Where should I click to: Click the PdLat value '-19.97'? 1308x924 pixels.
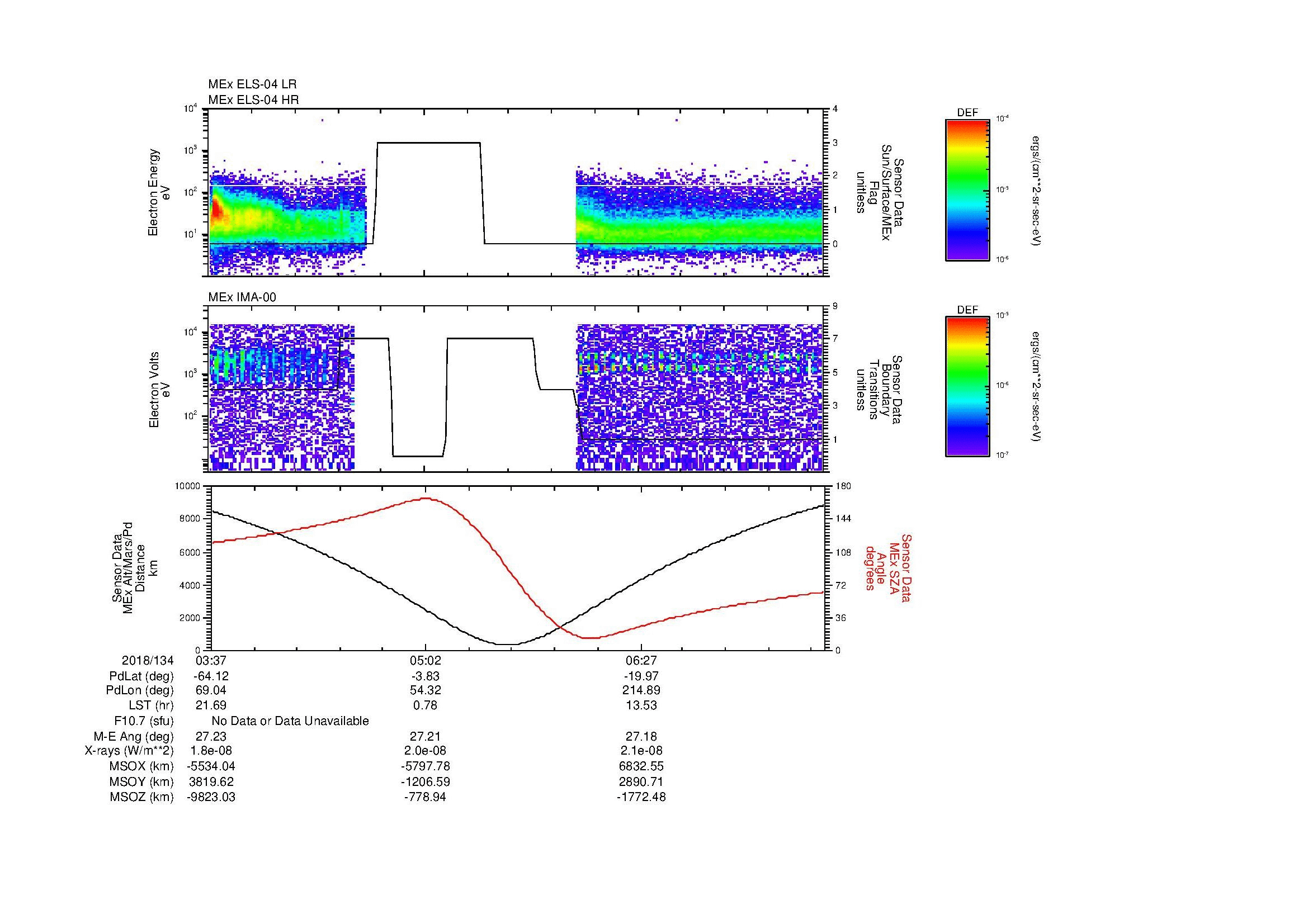pos(641,676)
